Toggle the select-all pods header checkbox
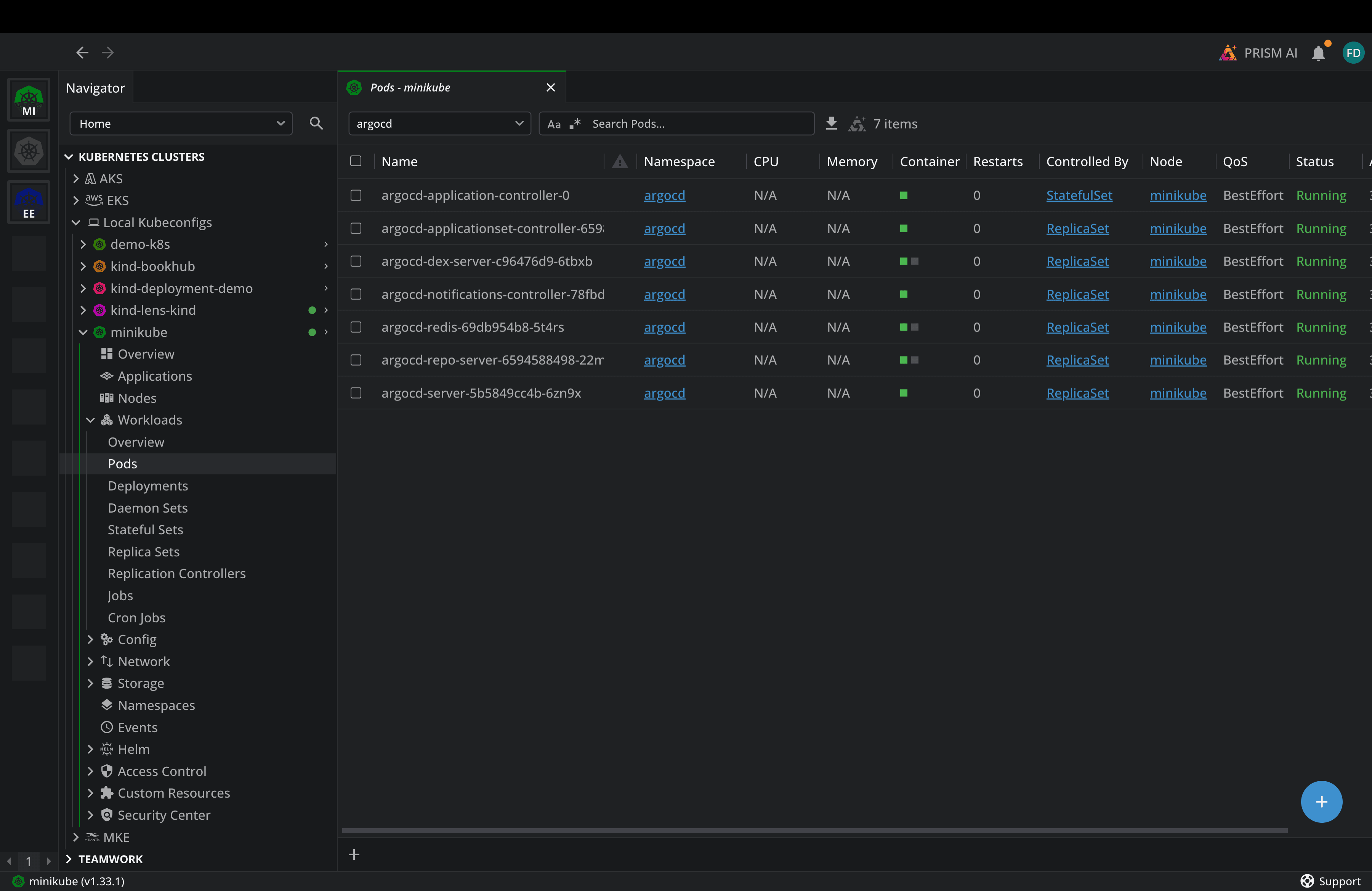Viewport: 1372px width, 891px height. pyautogui.click(x=356, y=161)
